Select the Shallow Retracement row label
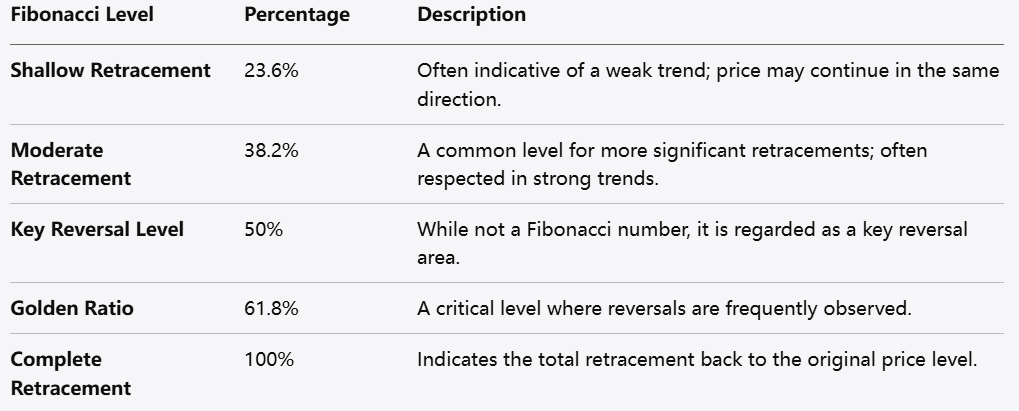This screenshot has height=411, width=1019. click(111, 70)
